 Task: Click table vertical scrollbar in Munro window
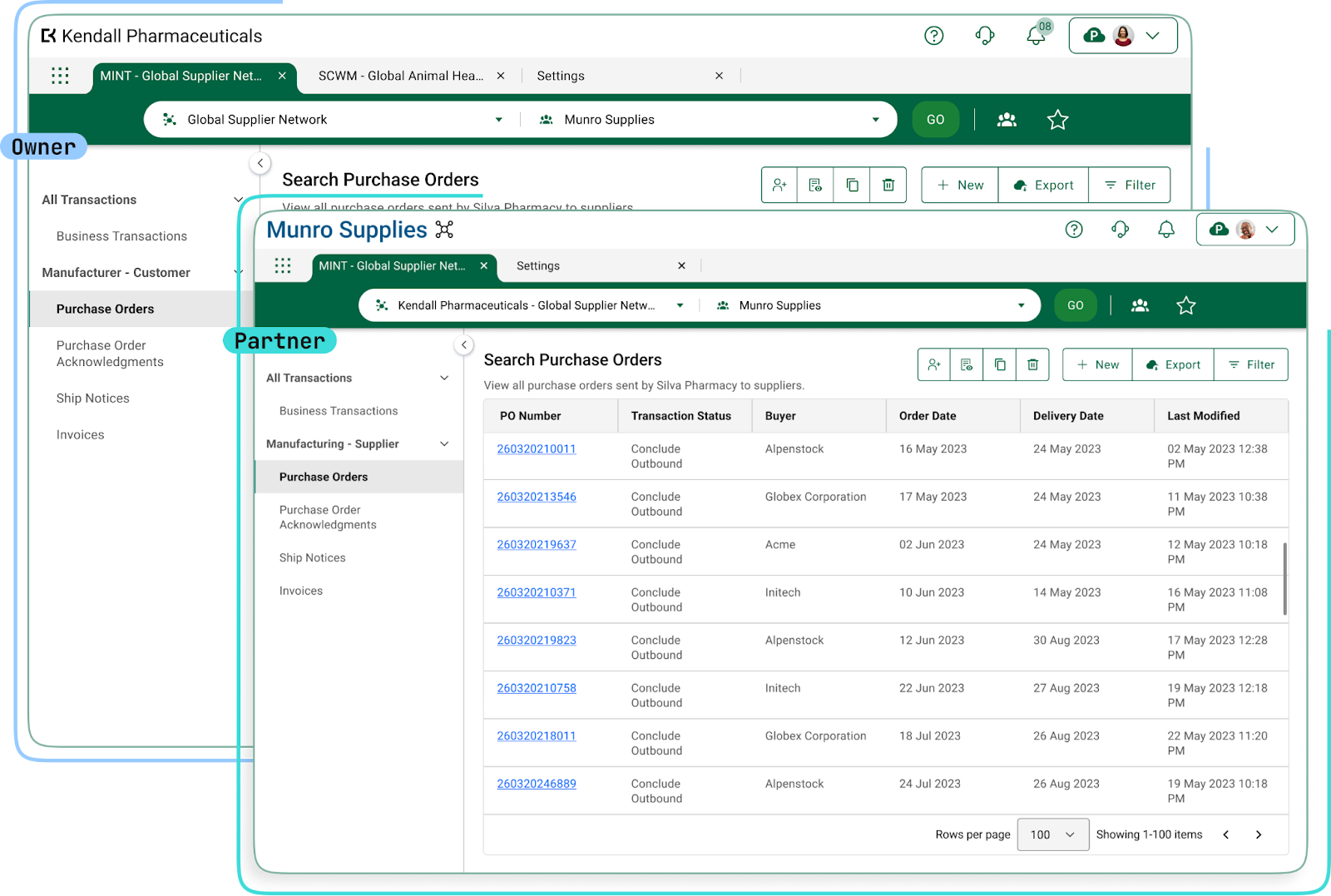tap(1285, 579)
